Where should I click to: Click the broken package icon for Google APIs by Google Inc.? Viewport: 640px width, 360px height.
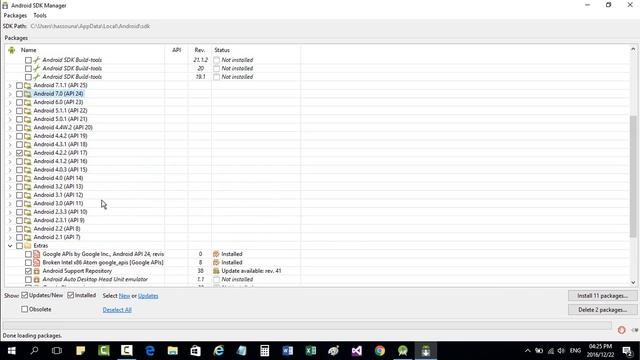37,254
